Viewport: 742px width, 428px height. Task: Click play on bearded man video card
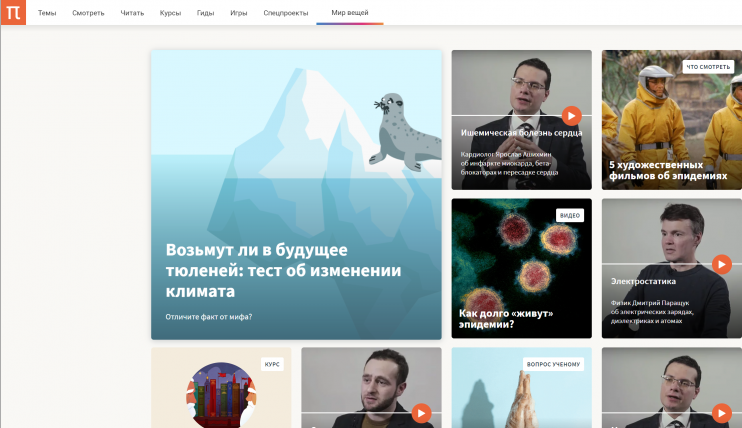pos(421,413)
